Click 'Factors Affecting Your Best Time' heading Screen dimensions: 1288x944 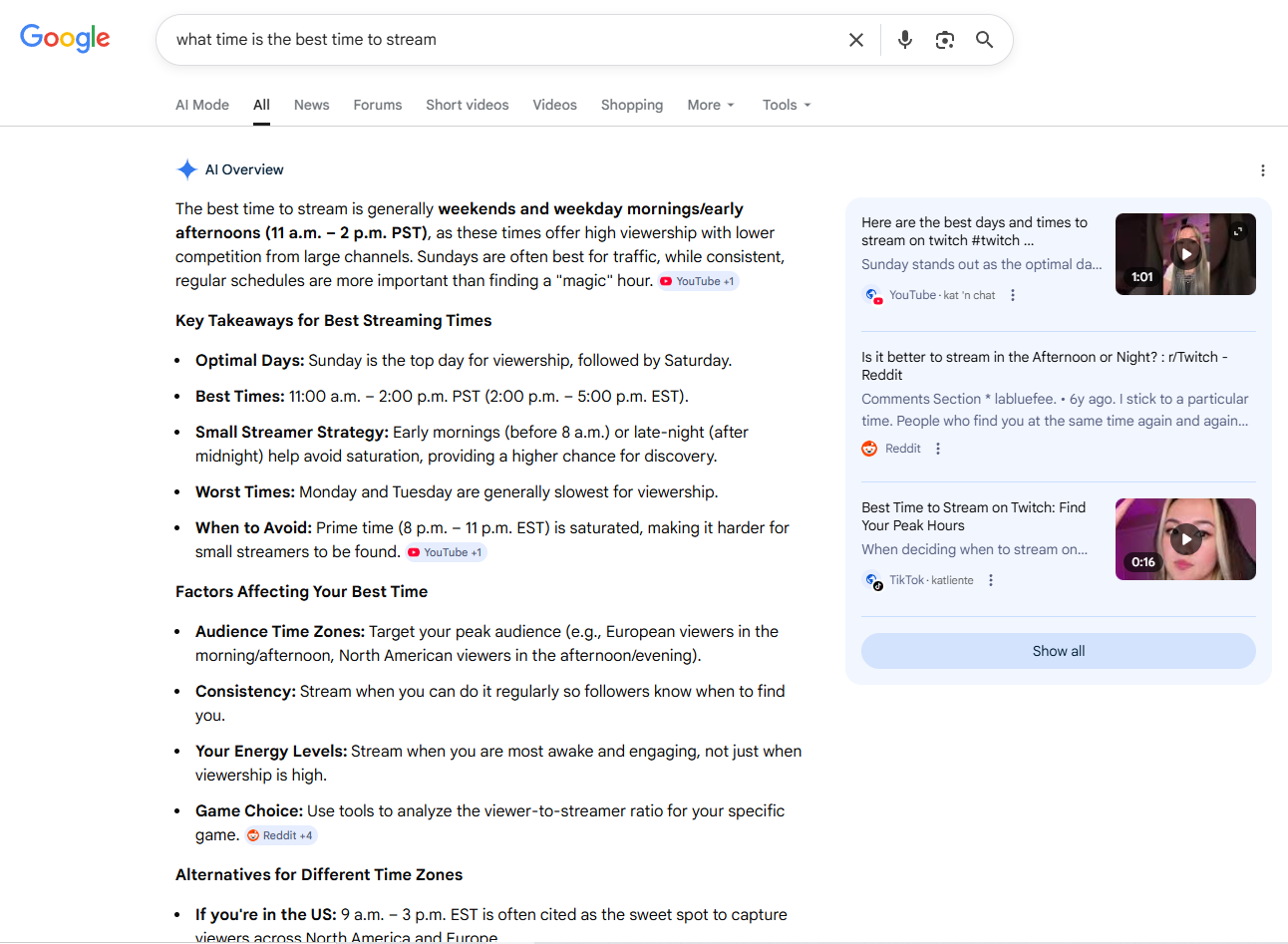pos(301,592)
